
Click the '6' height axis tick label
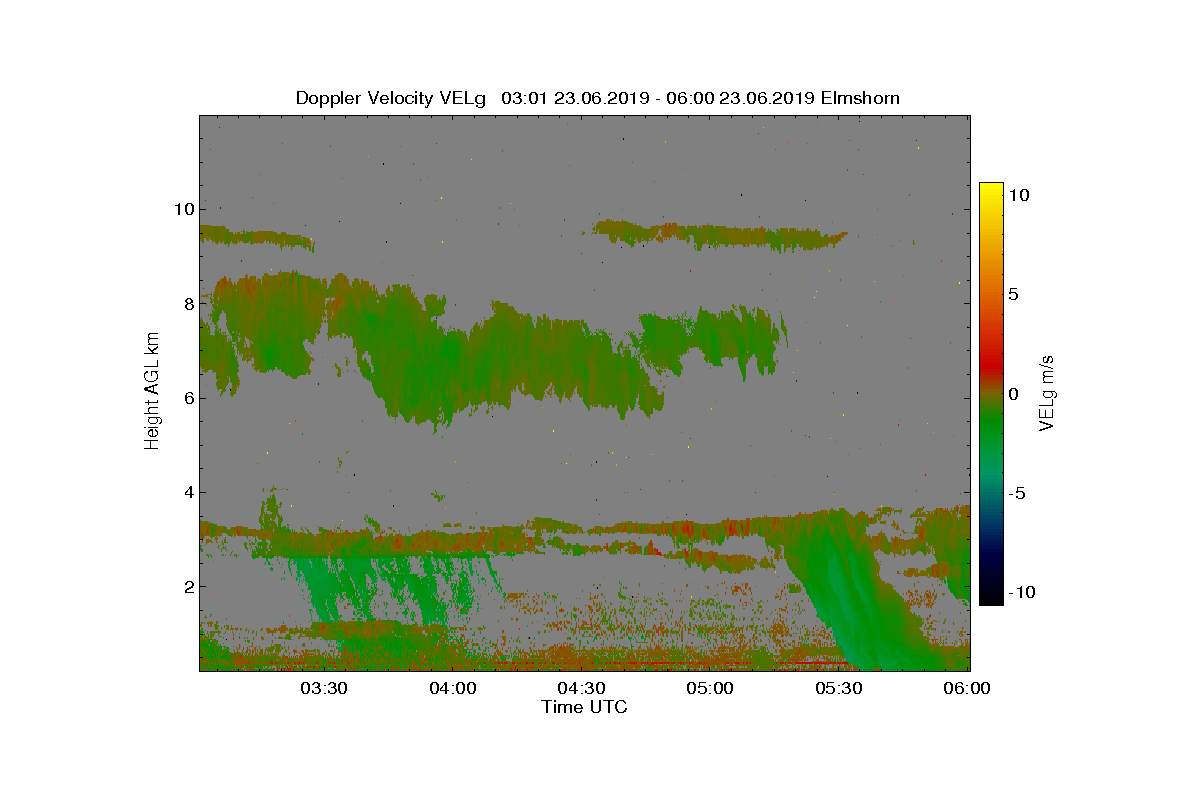(x=188, y=397)
